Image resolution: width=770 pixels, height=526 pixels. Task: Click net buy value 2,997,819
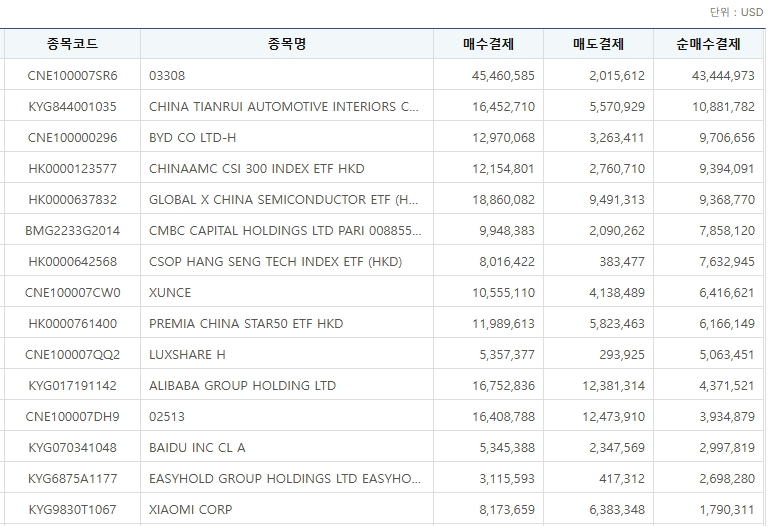[x=727, y=447]
